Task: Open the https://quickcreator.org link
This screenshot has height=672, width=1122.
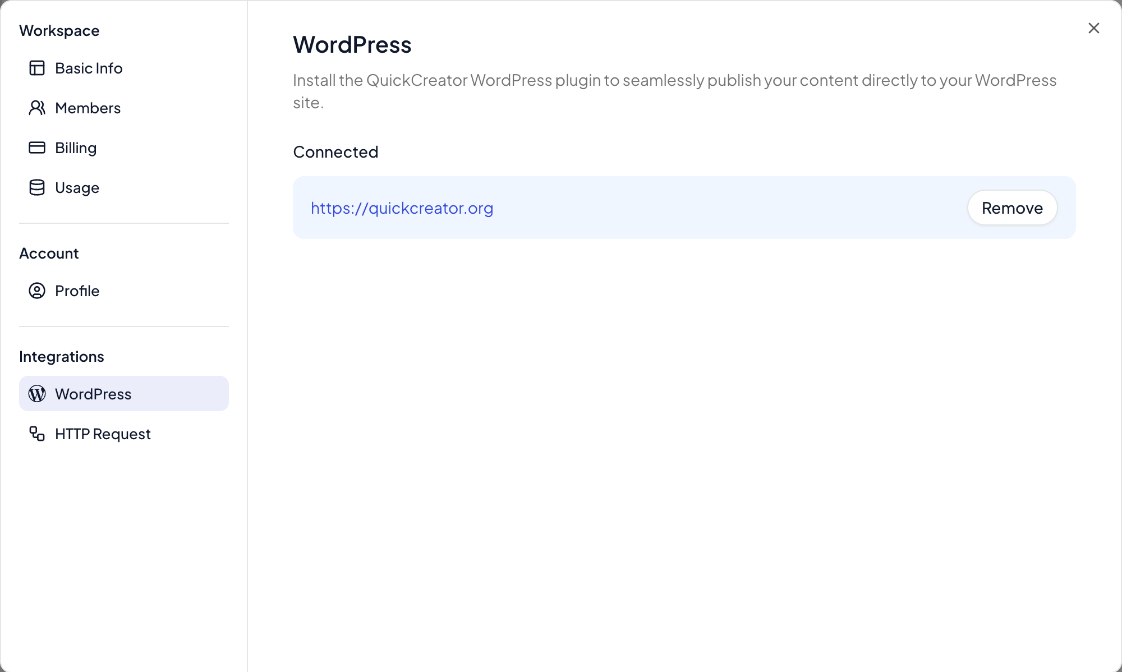Action: (402, 208)
